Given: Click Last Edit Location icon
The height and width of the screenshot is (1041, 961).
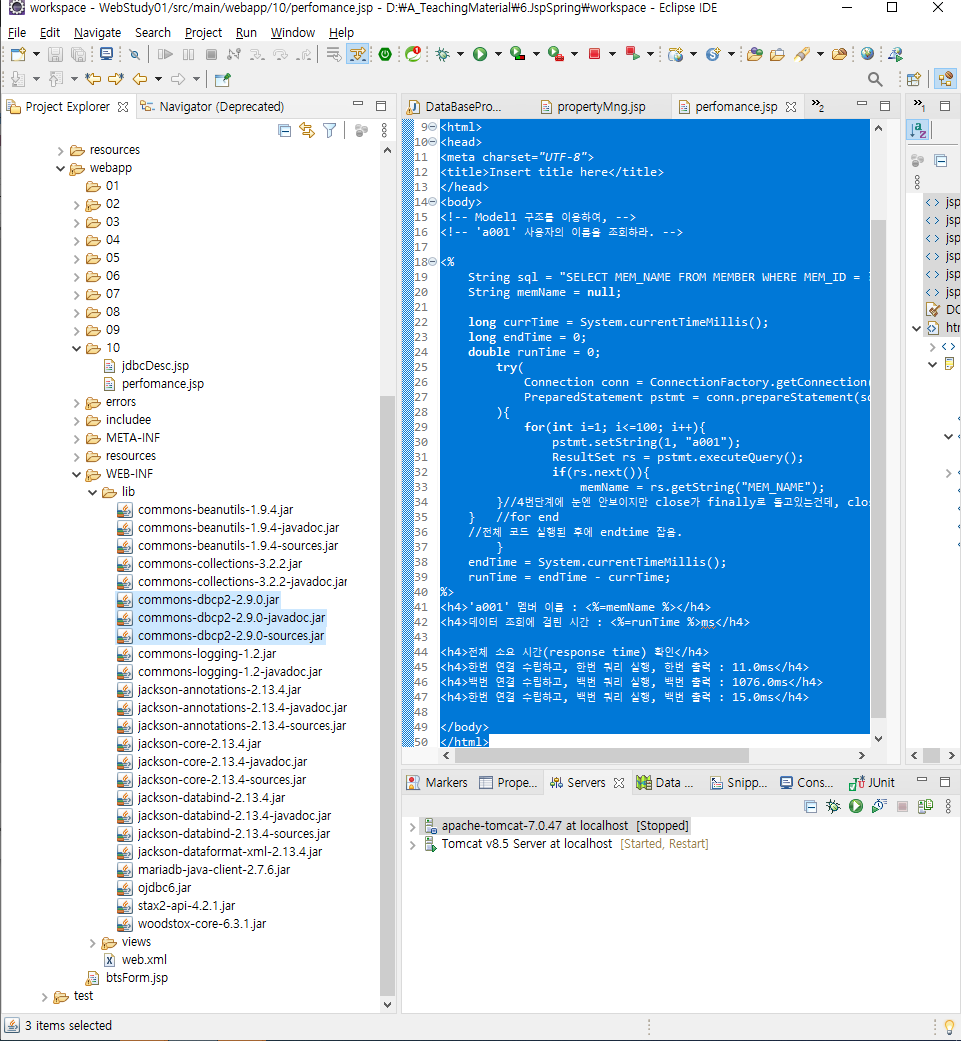Looking at the screenshot, I should click(x=93, y=80).
